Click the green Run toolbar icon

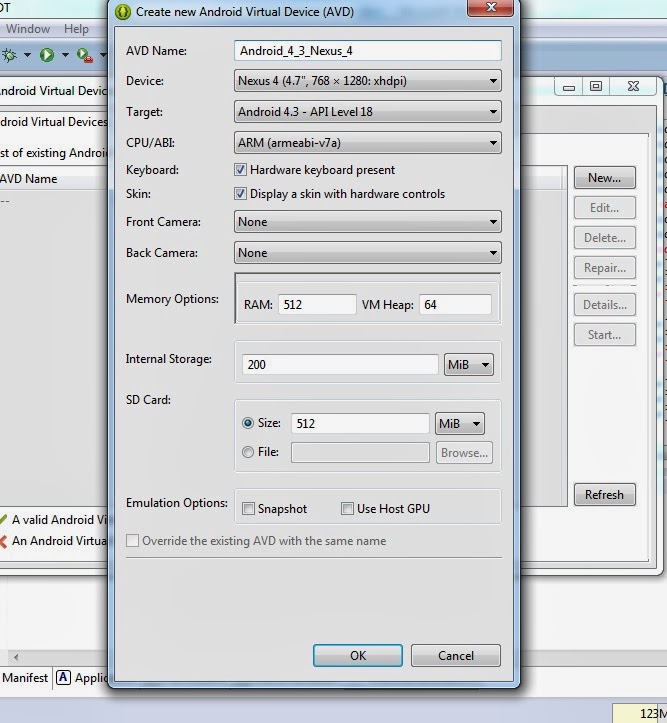pyautogui.click(x=47, y=55)
